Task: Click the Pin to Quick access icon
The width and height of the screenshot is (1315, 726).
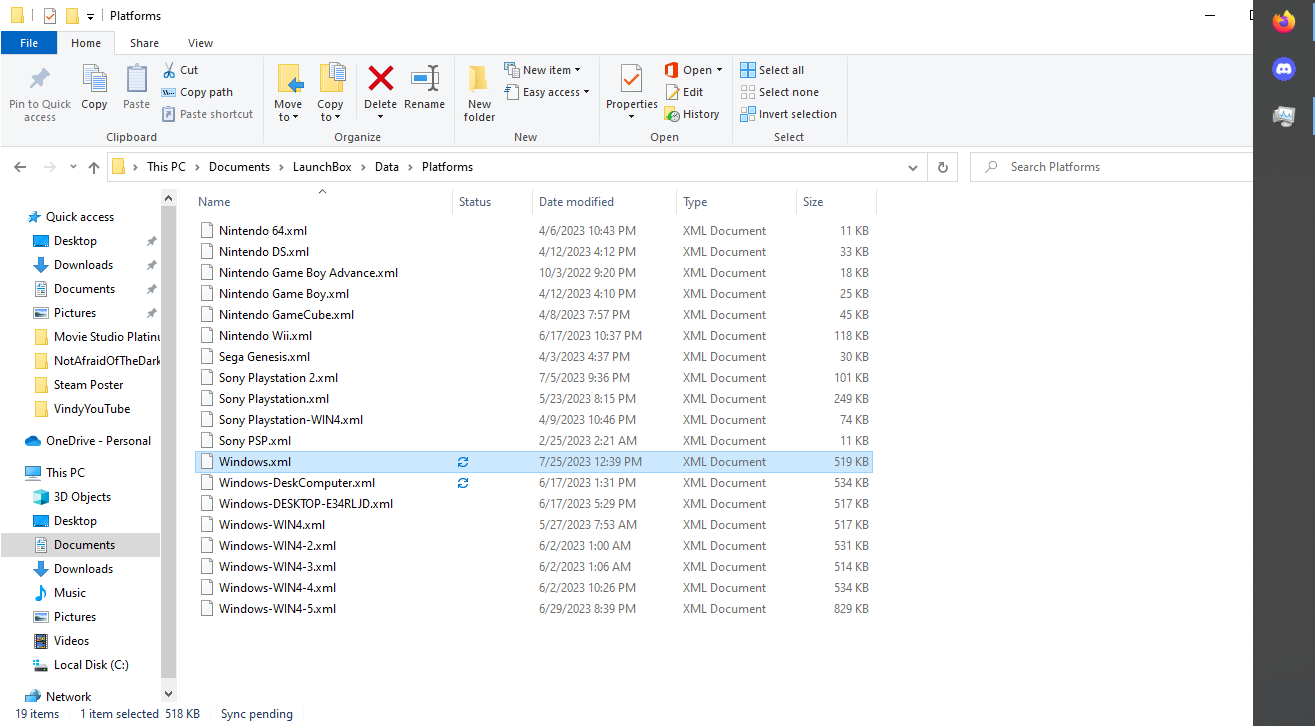Action: (x=40, y=79)
